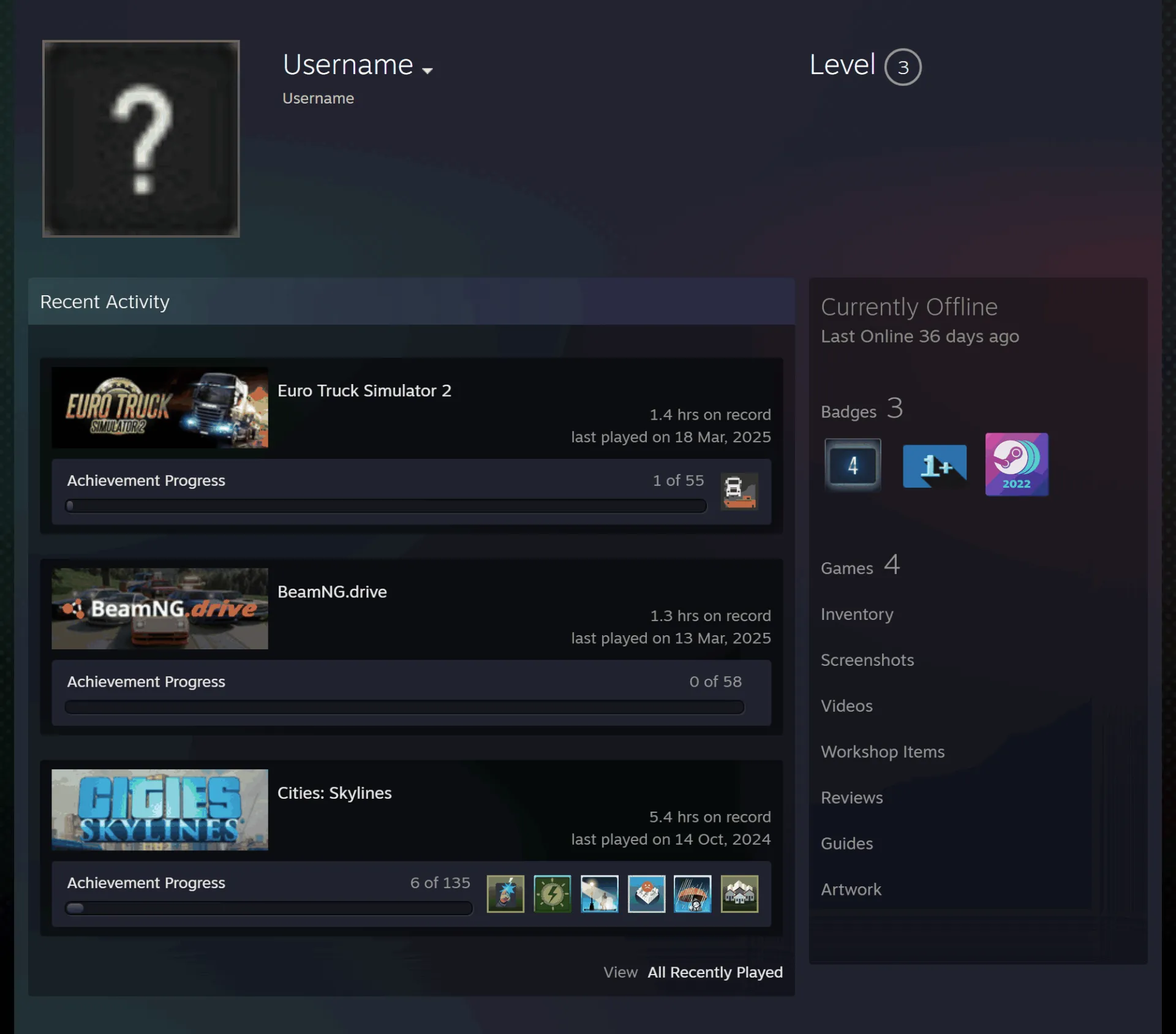
Task: Open the Reviews link
Action: tap(852, 798)
